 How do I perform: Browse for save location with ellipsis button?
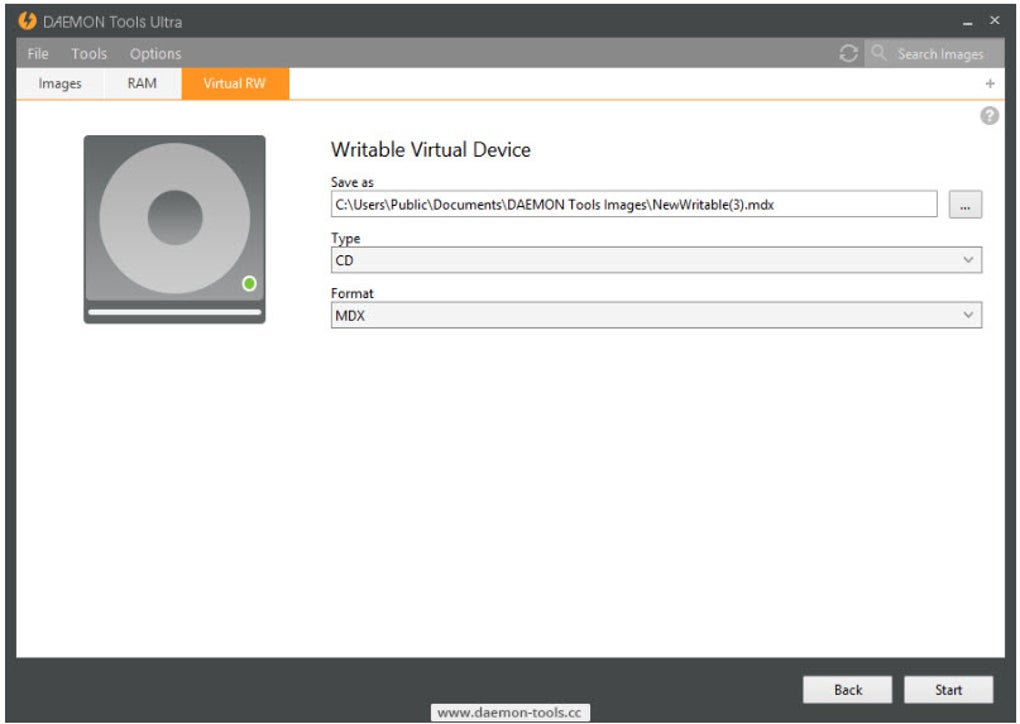coord(965,205)
